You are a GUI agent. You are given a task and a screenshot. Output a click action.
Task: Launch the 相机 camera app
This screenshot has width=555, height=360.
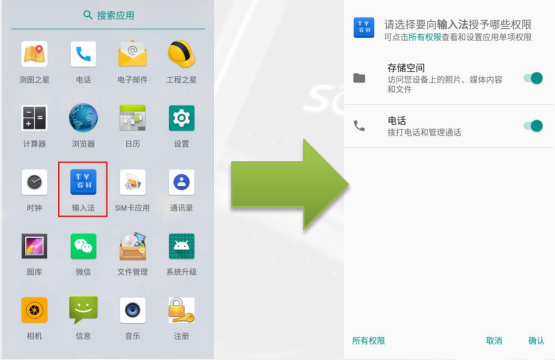tap(34, 310)
